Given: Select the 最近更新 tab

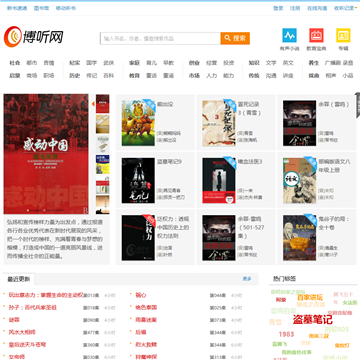Looking at the screenshot, I should point(19,279).
